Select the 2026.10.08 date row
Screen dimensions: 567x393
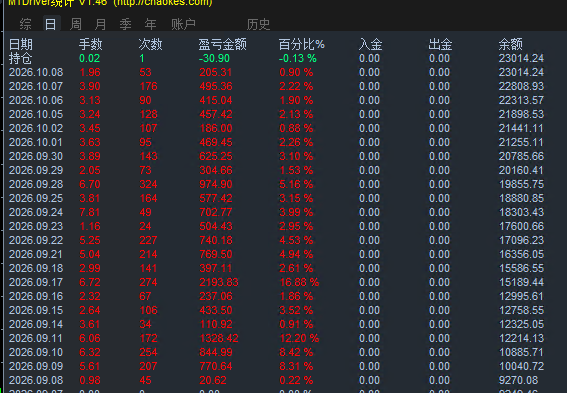point(36,72)
